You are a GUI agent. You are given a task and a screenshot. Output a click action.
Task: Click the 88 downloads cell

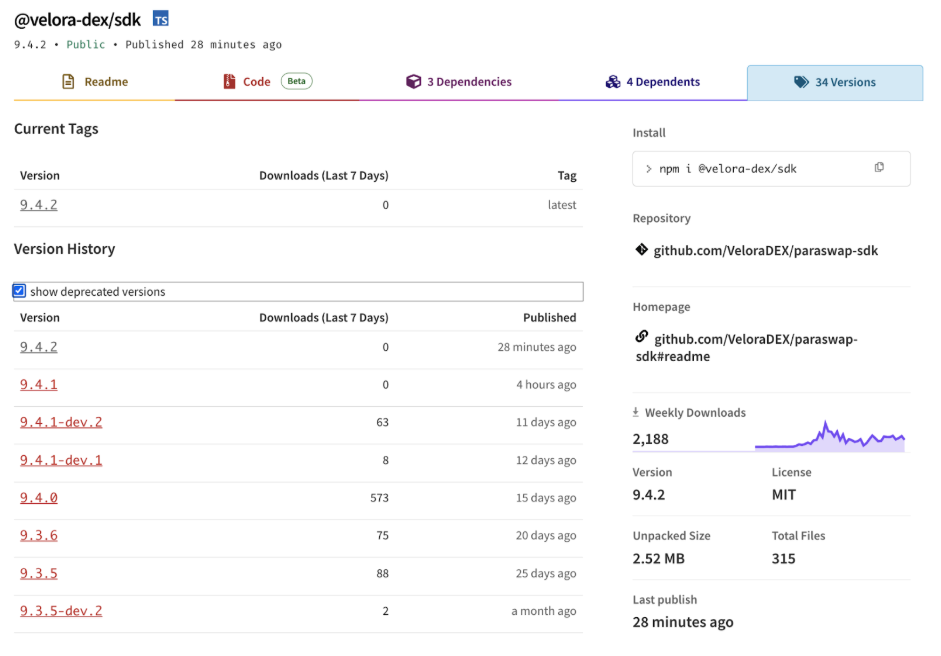tap(382, 573)
